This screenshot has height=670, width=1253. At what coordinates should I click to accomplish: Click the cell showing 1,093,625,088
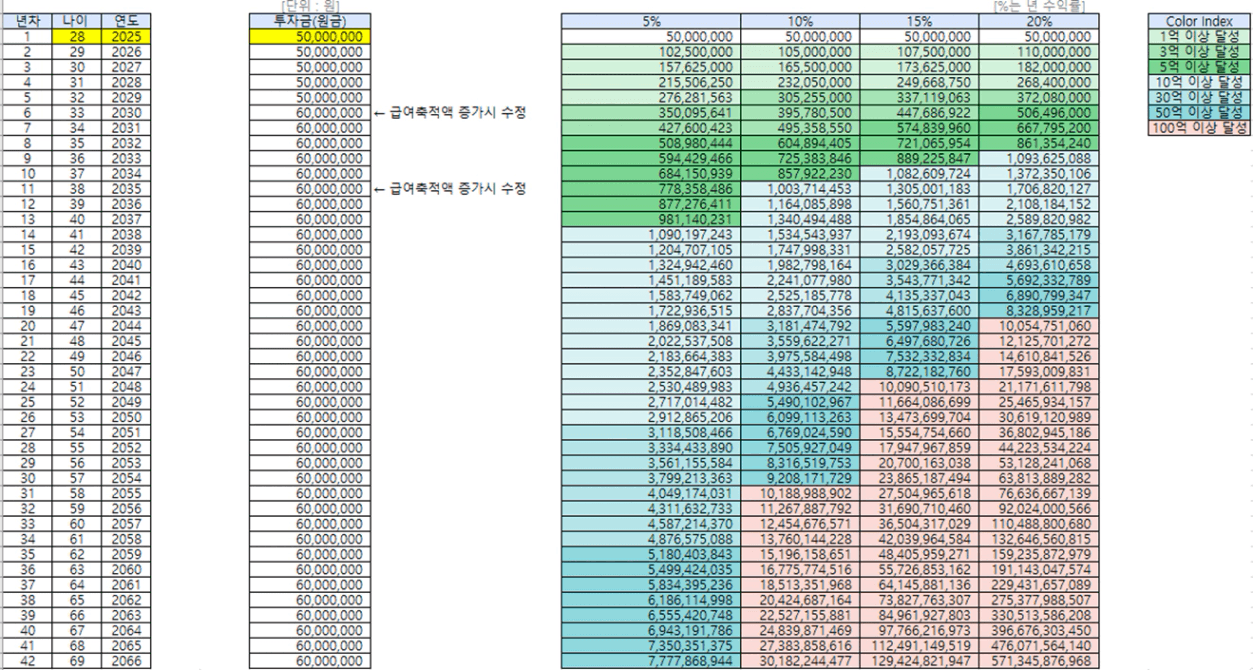pyautogui.click(x=1038, y=157)
